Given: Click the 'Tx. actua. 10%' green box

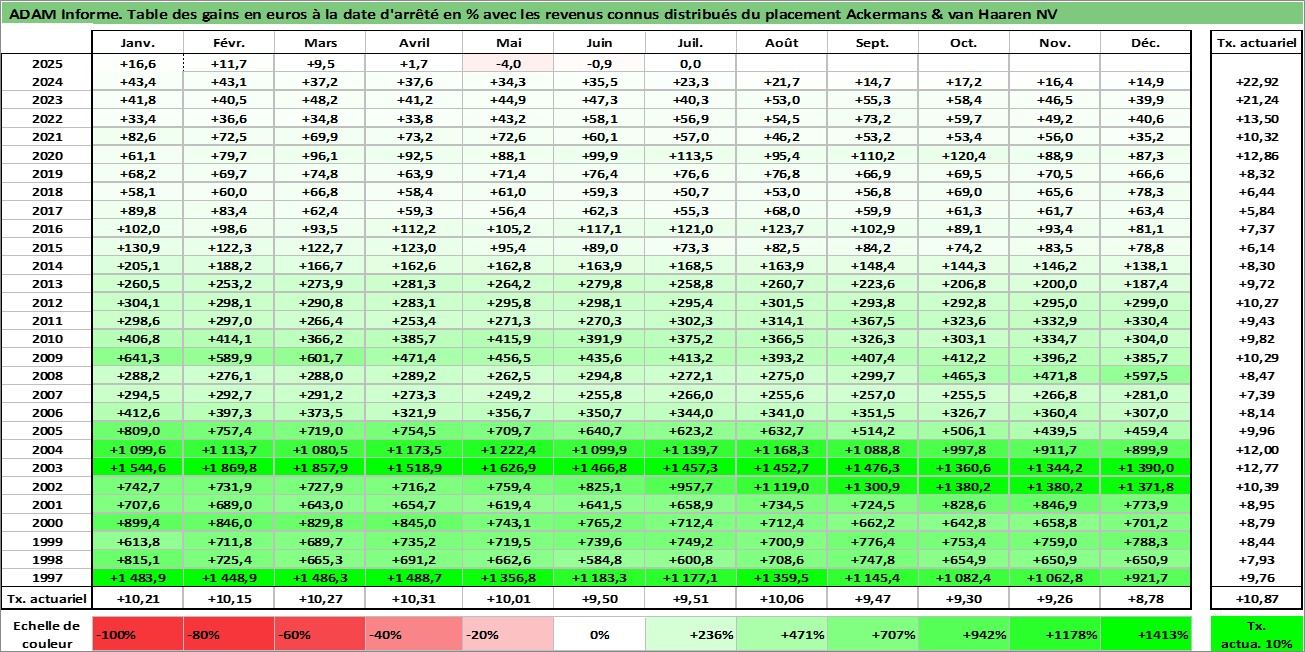Looking at the screenshot, I should pos(1257,634).
